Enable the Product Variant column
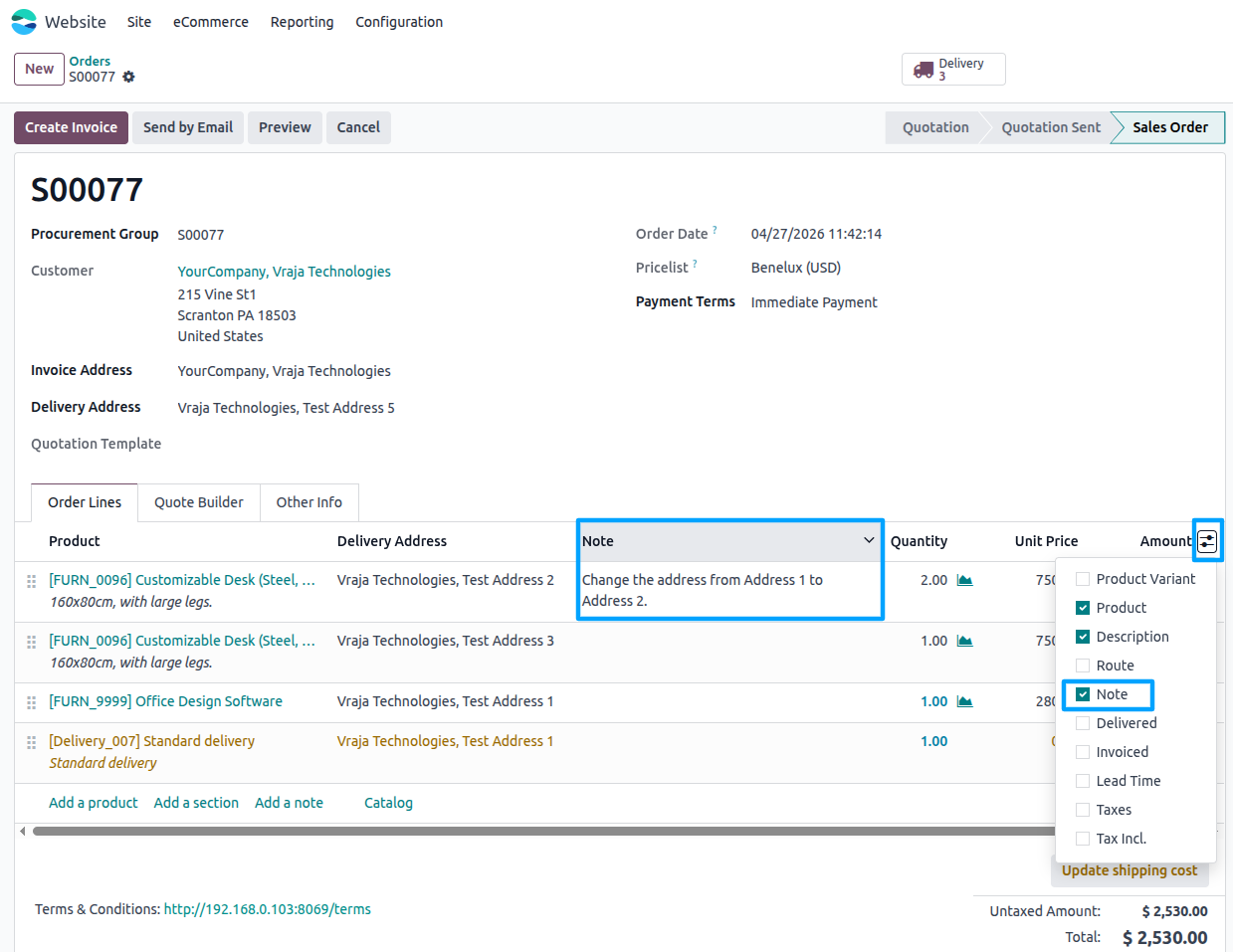 pos(1083,579)
